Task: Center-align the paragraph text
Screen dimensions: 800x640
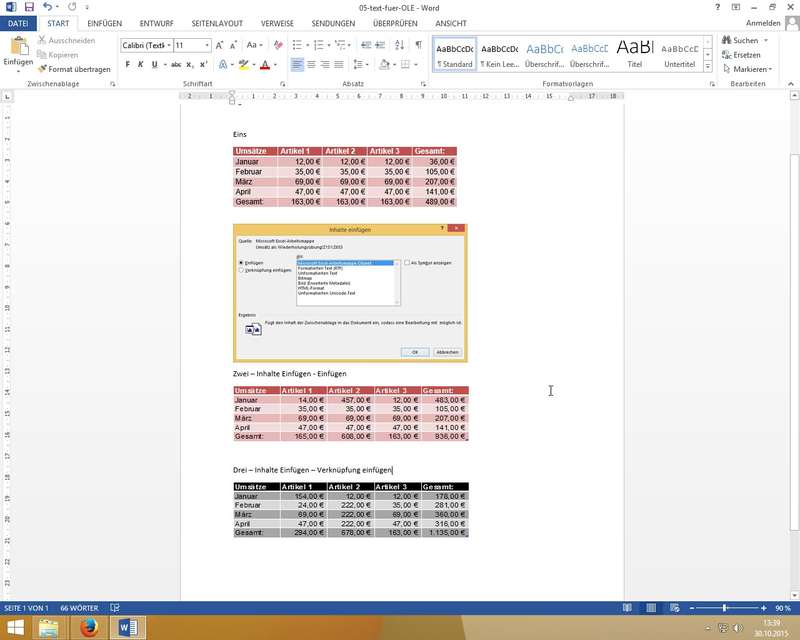Action: tap(312, 64)
